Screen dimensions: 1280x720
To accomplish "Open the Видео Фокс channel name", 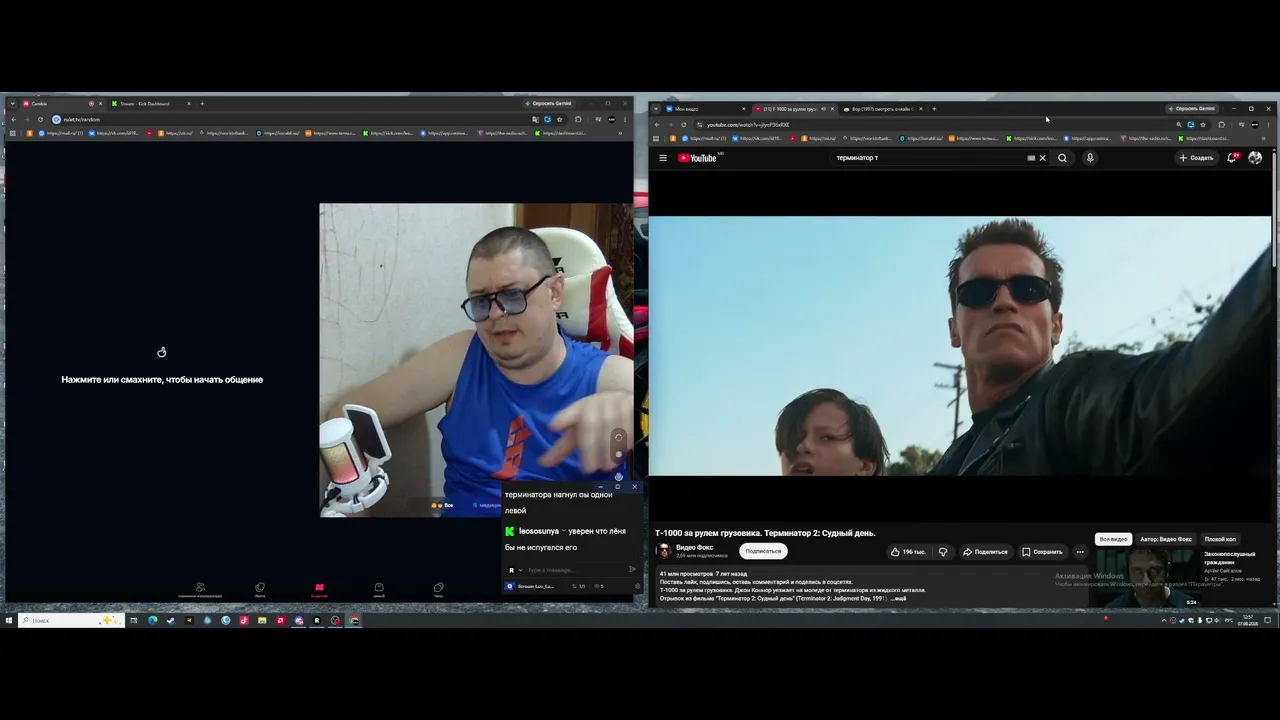I will pyautogui.click(x=695, y=547).
